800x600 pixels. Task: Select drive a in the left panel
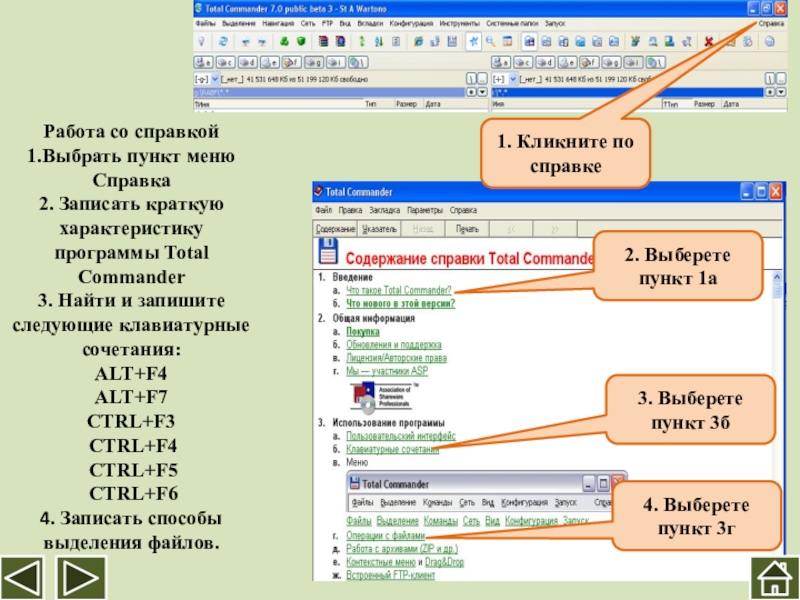pyautogui.click(x=203, y=62)
